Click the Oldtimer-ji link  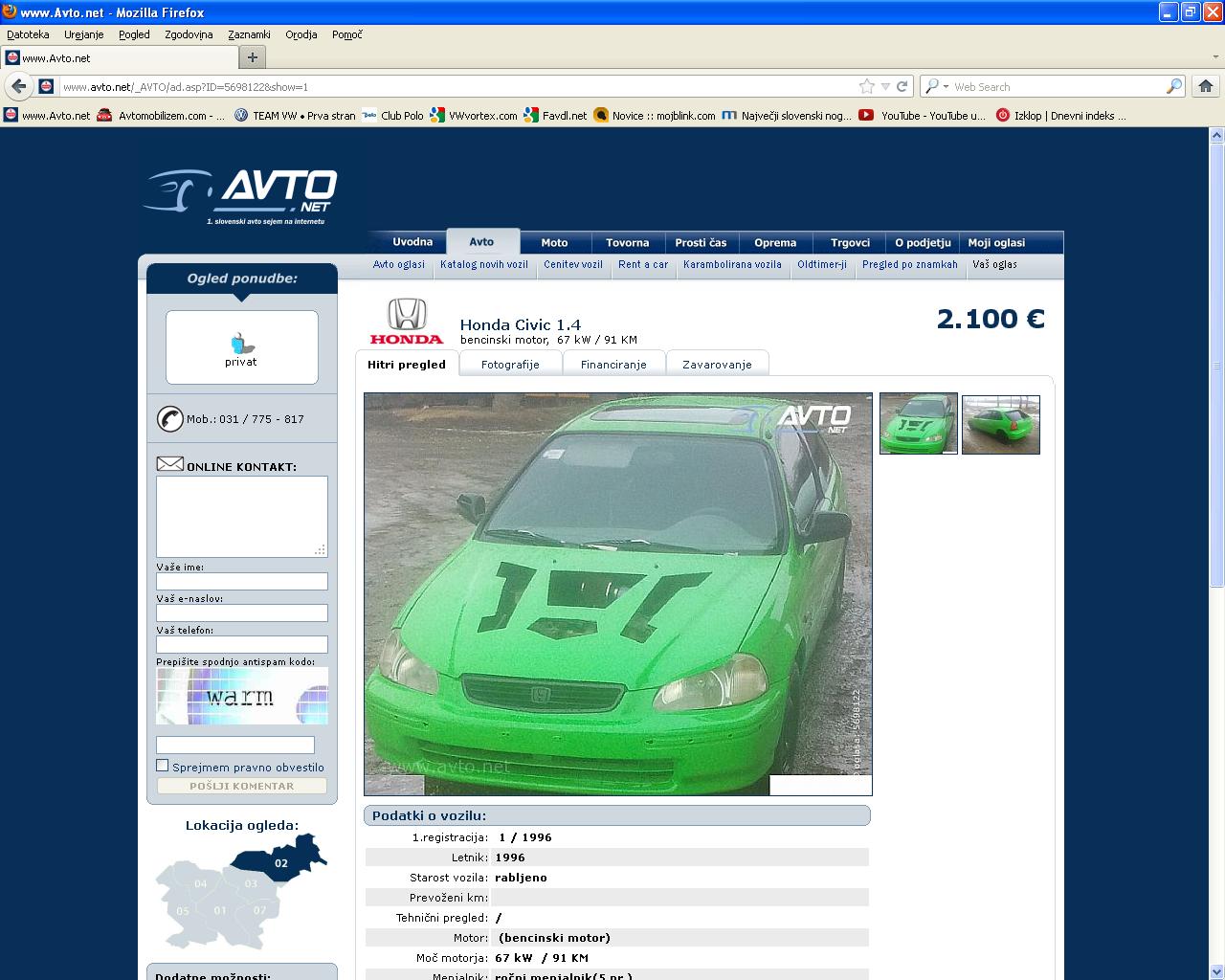(822, 264)
